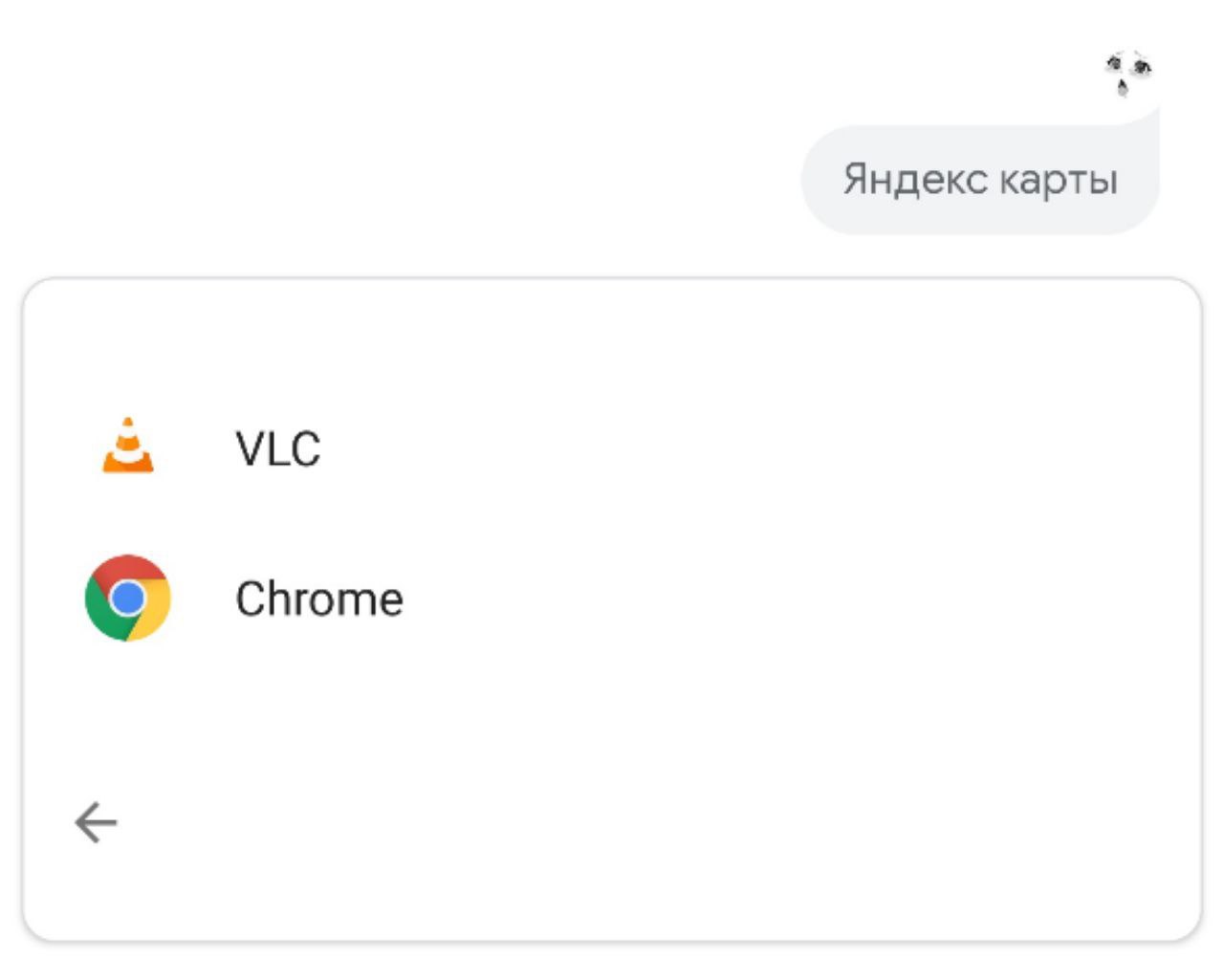Tap the user avatar above the message
Viewport: 1224px width, 980px height.
[1128, 73]
